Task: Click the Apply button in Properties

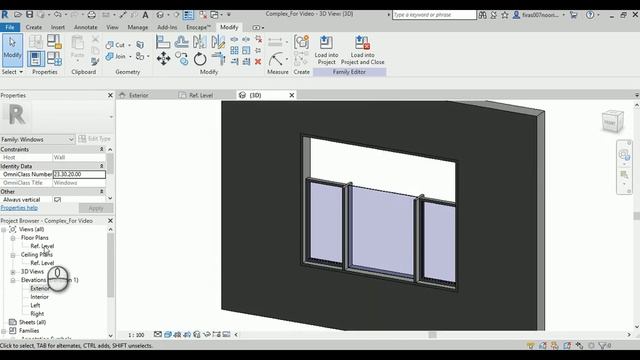Action: 96,208
